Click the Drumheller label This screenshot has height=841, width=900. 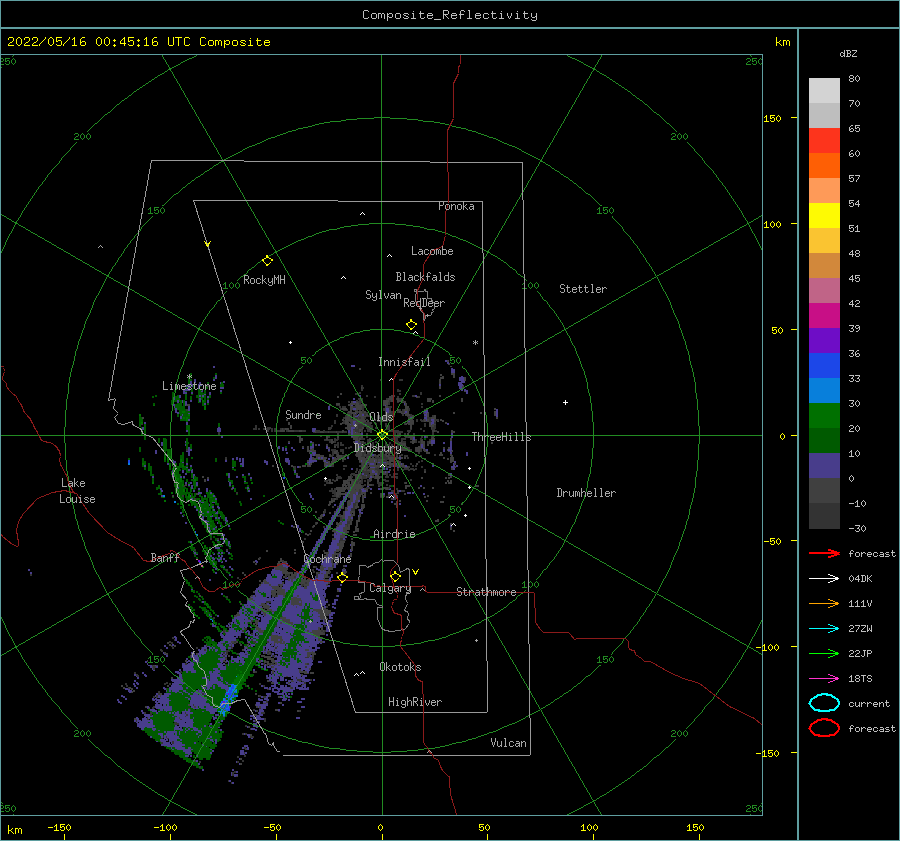(586, 493)
